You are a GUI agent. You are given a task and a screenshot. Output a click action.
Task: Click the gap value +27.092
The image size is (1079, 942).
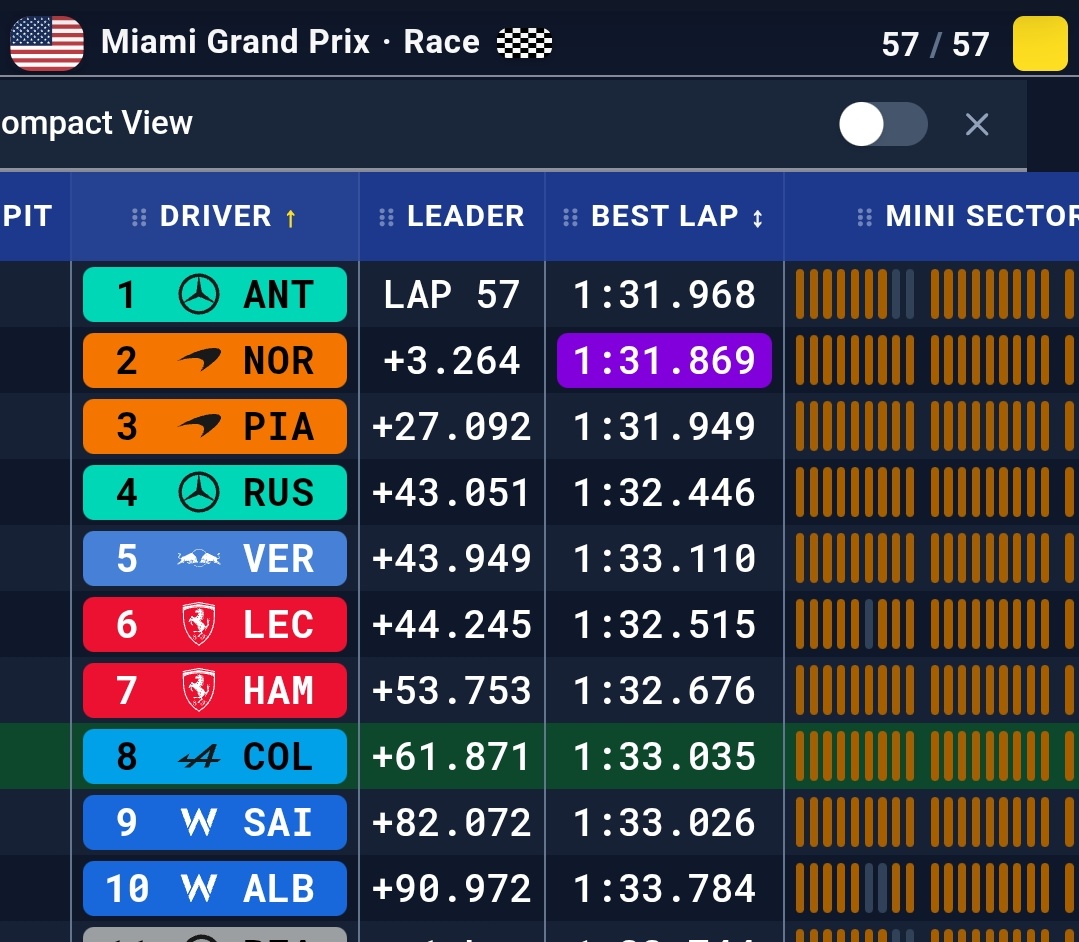pos(451,427)
